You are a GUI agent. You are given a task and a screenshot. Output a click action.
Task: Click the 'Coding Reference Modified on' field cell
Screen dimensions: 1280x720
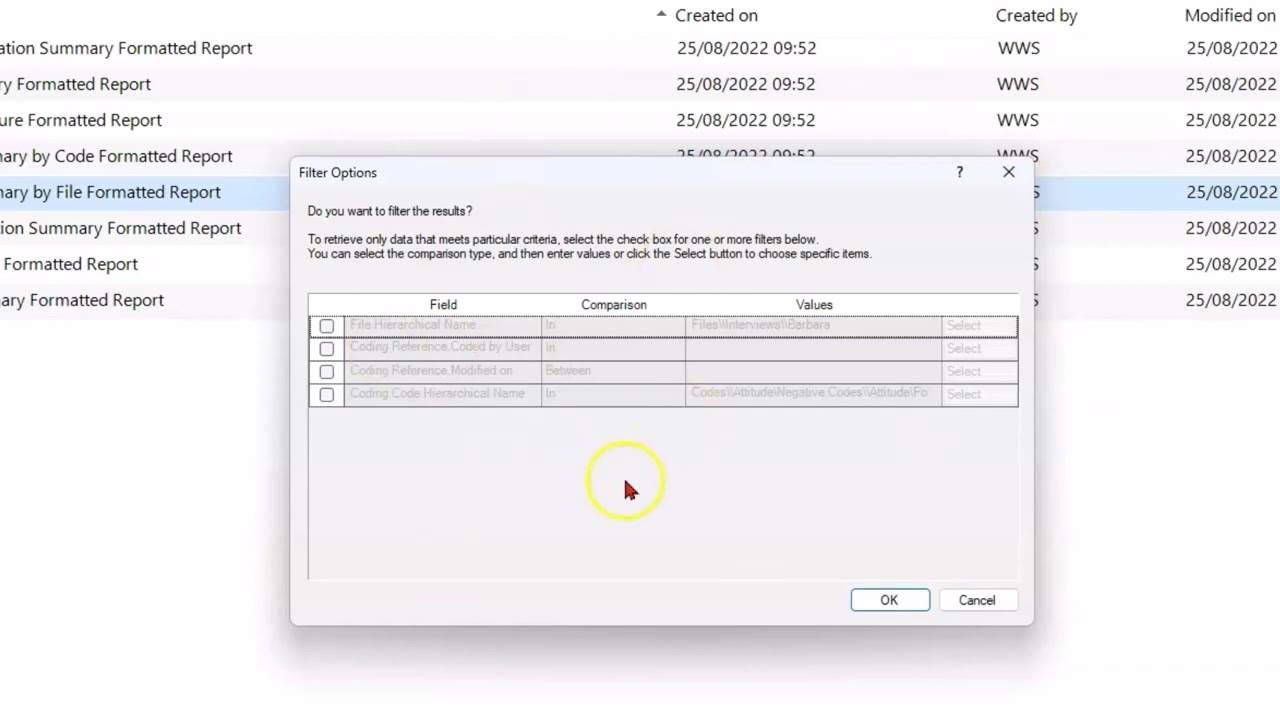point(443,372)
